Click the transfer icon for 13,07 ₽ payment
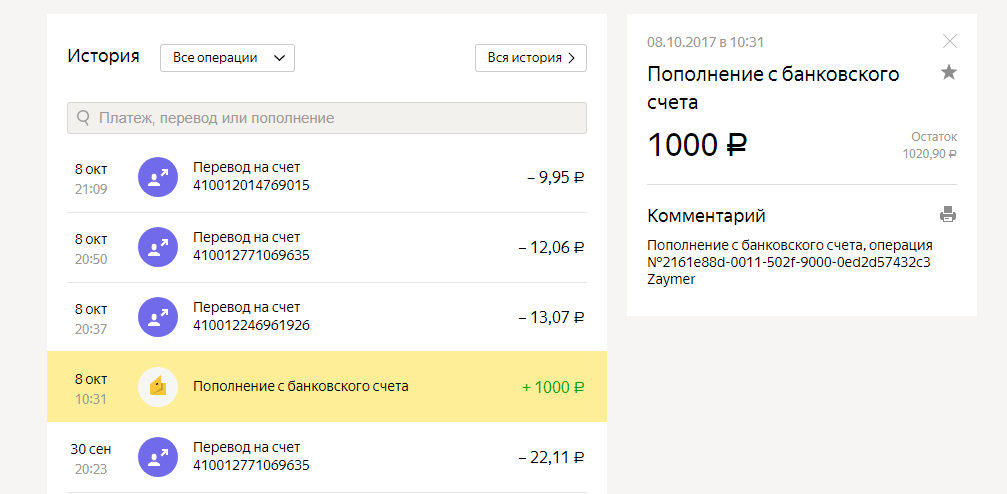The image size is (1007, 494). click(158, 317)
